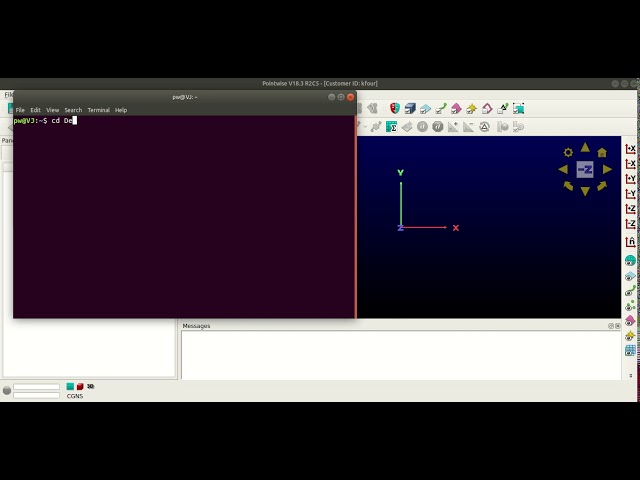640x480 pixels.
Task: Click the upper status bar progress field
Action: tap(36, 387)
